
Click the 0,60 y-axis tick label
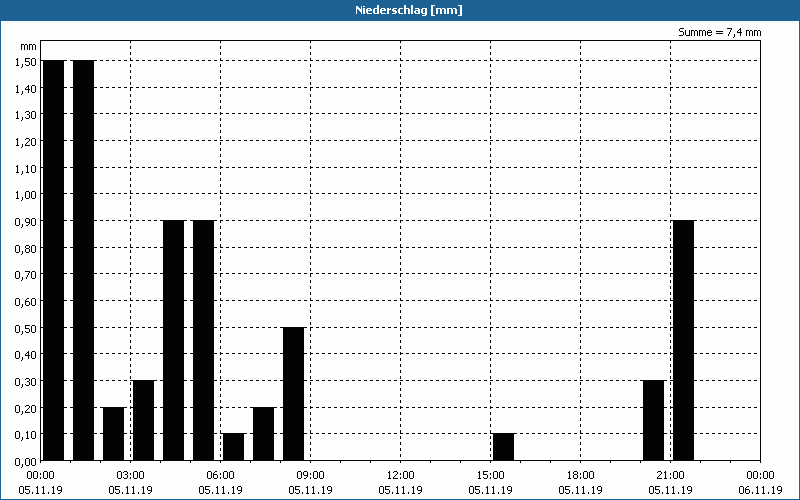pyautogui.click(x=26, y=302)
